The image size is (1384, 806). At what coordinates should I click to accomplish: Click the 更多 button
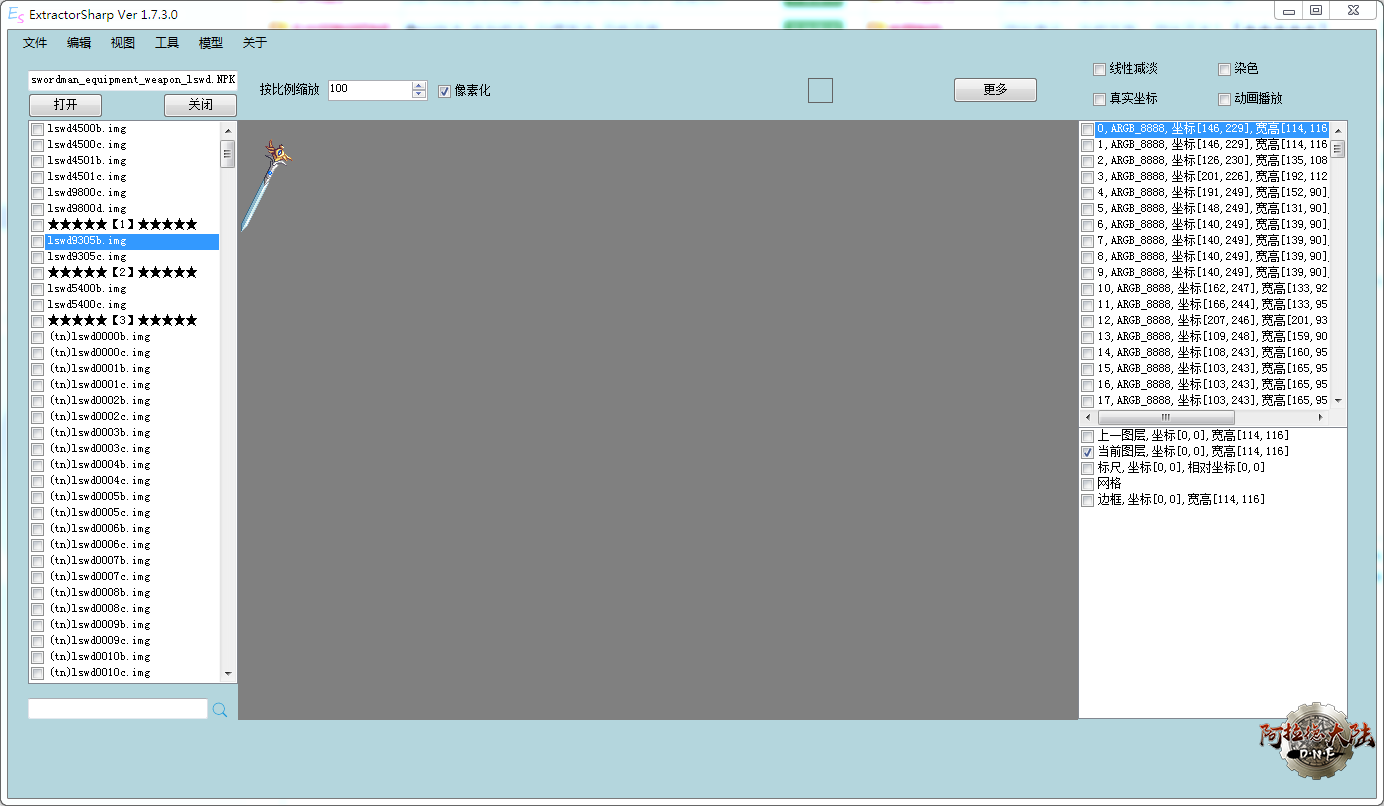pyautogui.click(x=995, y=90)
